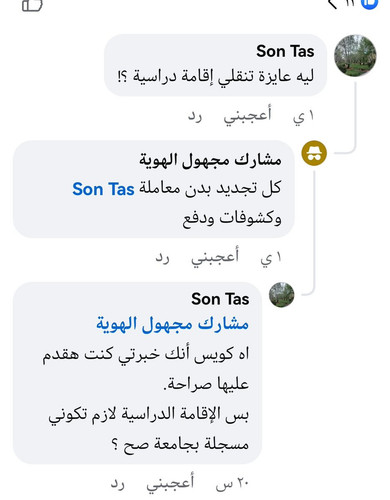Open Son Tas name on last reply

click(x=220, y=299)
